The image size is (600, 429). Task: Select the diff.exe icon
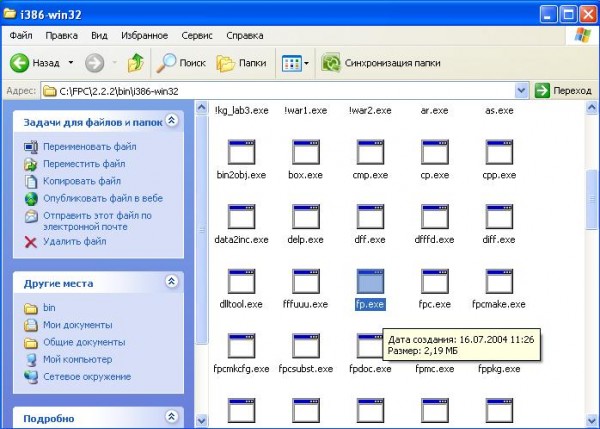pyautogui.click(x=499, y=217)
